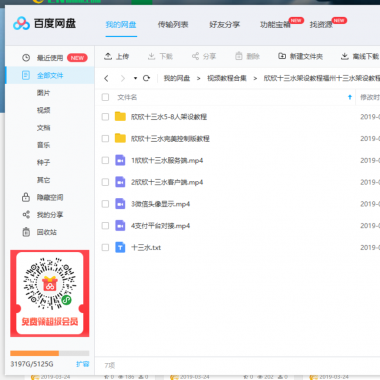This screenshot has width=380, height=380.
Task: Click the 扩容 link
Action: point(83,364)
